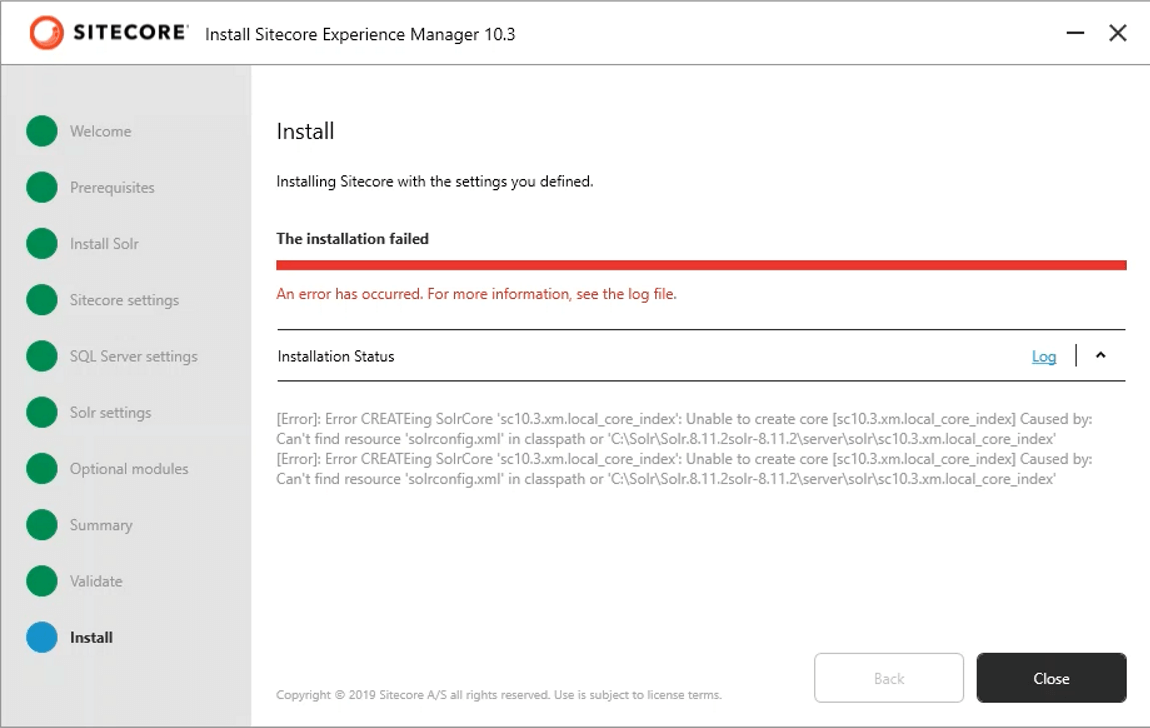This screenshot has height=728, width=1150.
Task: Select the Optional modules step label
Action: click(129, 469)
